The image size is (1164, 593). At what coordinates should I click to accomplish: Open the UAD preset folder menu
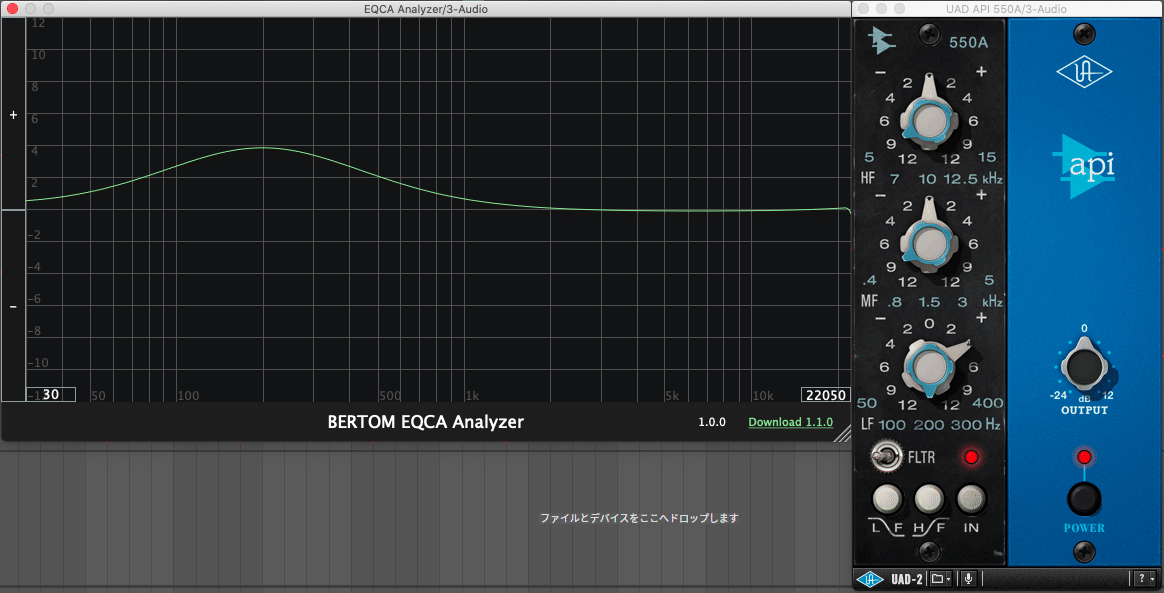coord(941,578)
